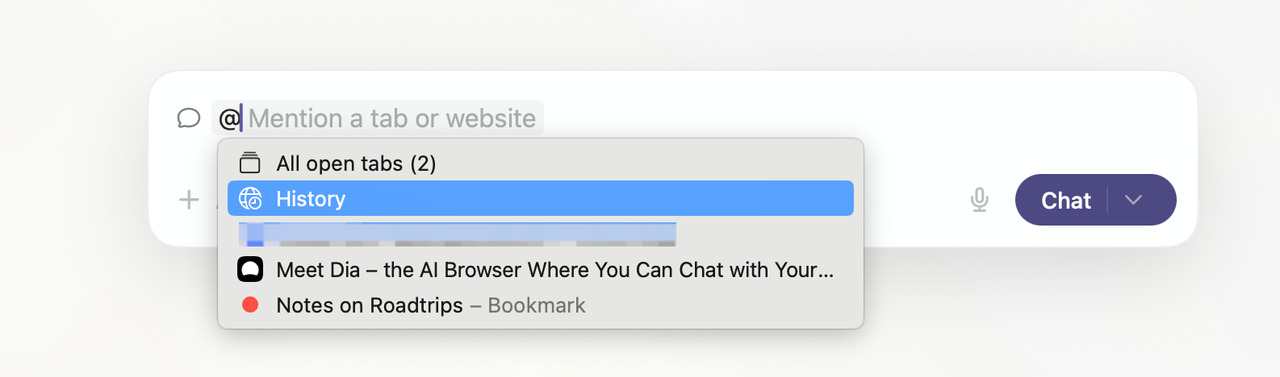Choose History from the mention list

click(x=540, y=198)
